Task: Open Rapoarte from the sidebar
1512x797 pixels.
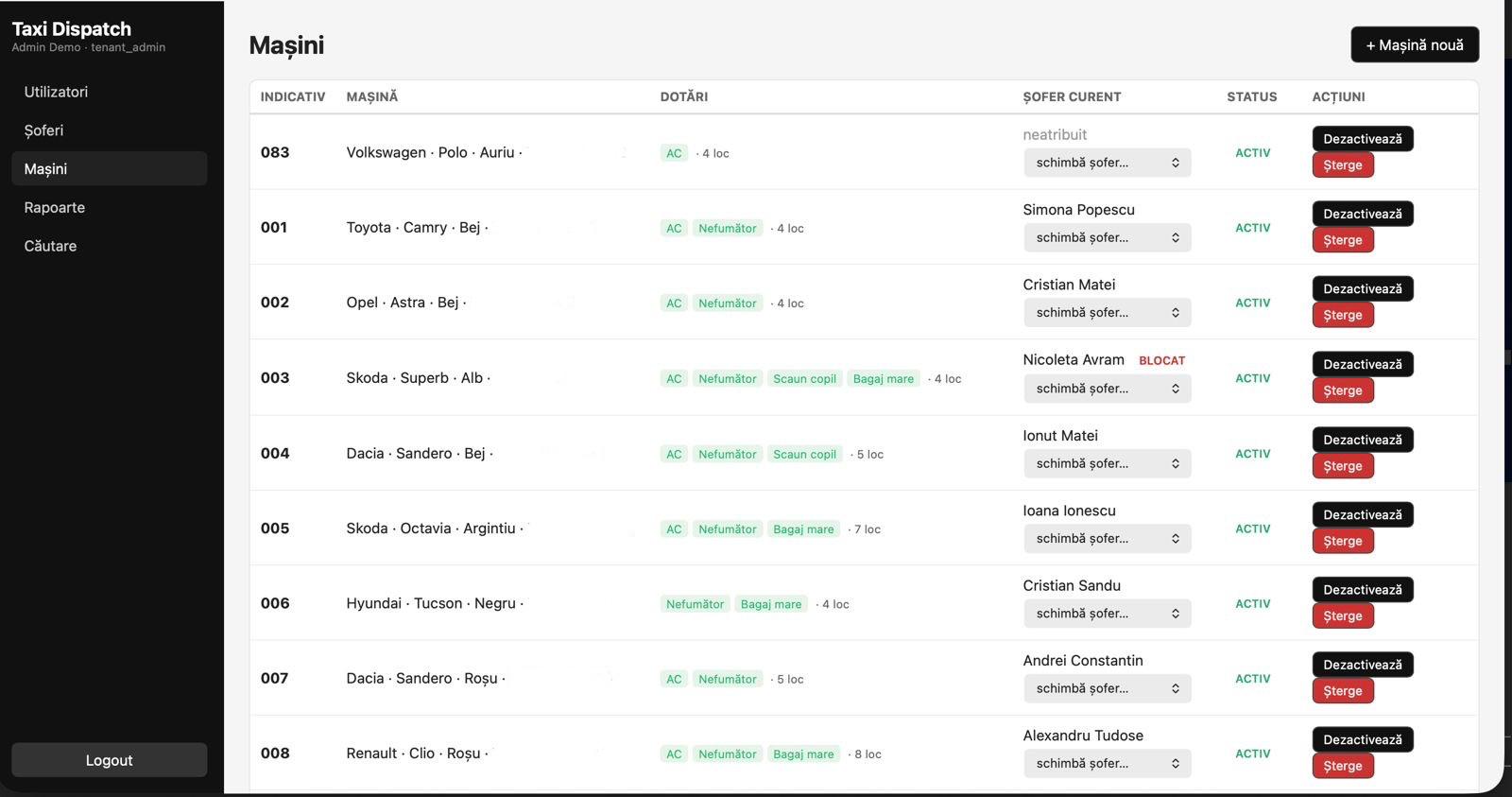Action: tap(54, 207)
